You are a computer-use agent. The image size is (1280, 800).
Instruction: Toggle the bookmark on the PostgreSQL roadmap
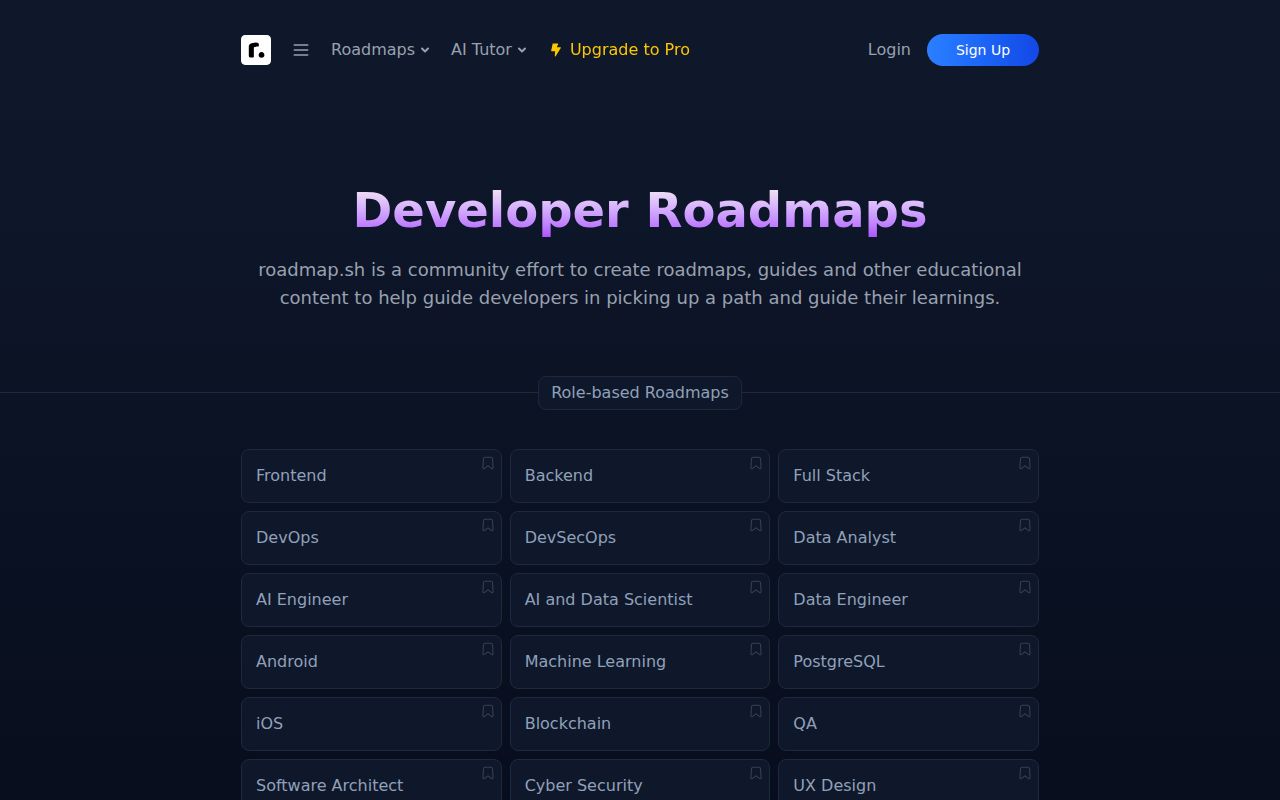click(x=1024, y=648)
